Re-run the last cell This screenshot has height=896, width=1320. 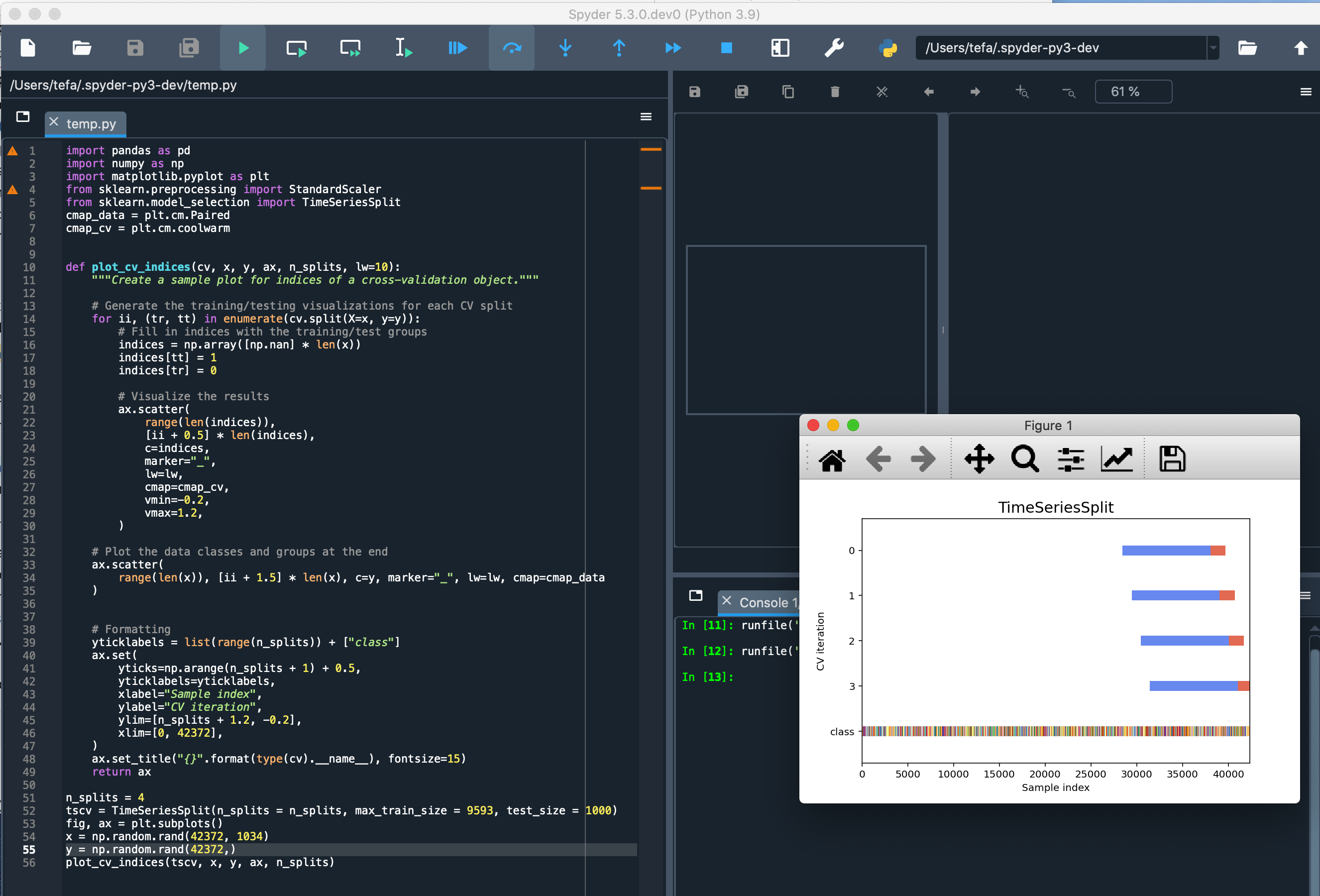pyautogui.click(x=511, y=48)
